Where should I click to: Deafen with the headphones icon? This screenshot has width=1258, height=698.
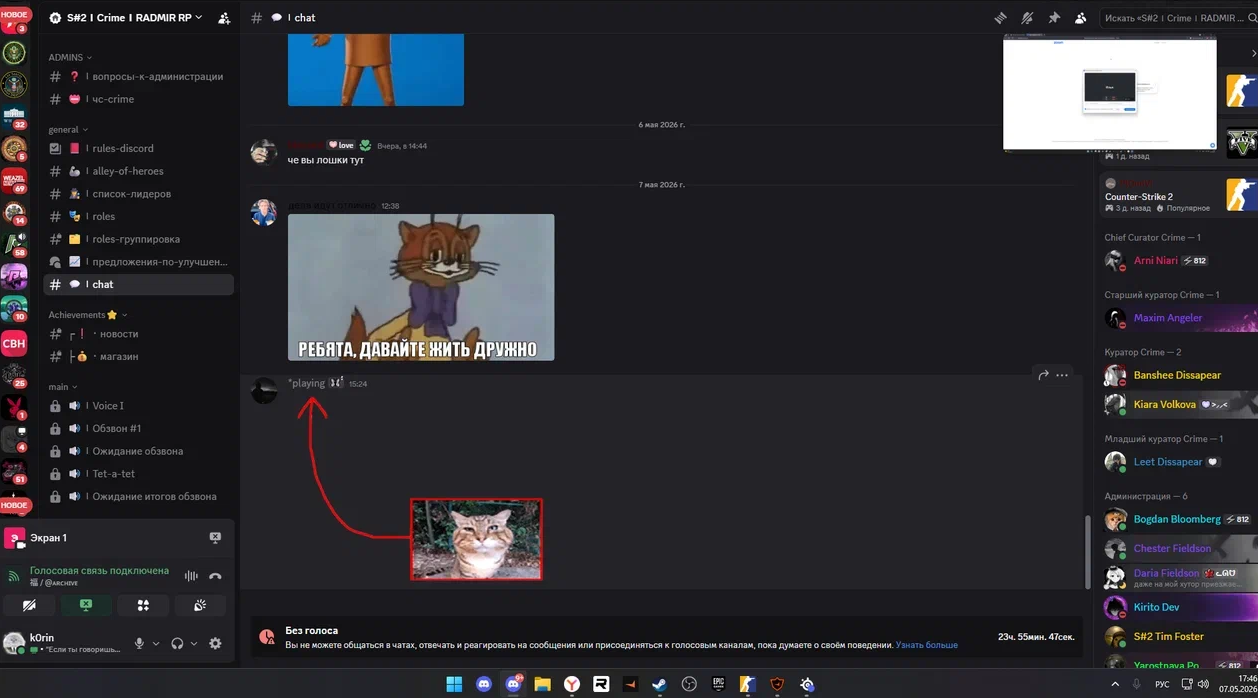tap(177, 643)
